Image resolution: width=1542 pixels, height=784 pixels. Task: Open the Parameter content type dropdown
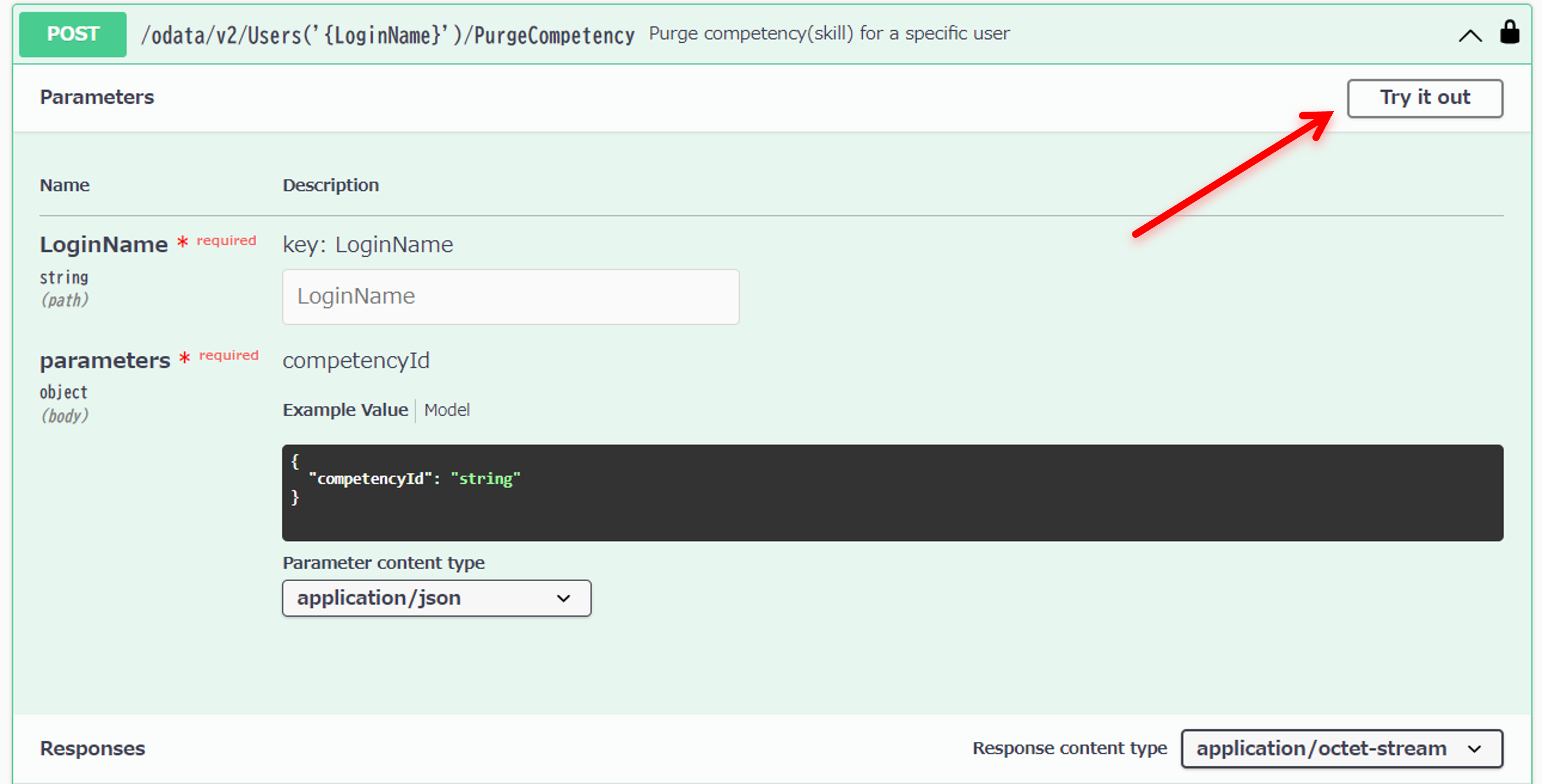(436, 597)
